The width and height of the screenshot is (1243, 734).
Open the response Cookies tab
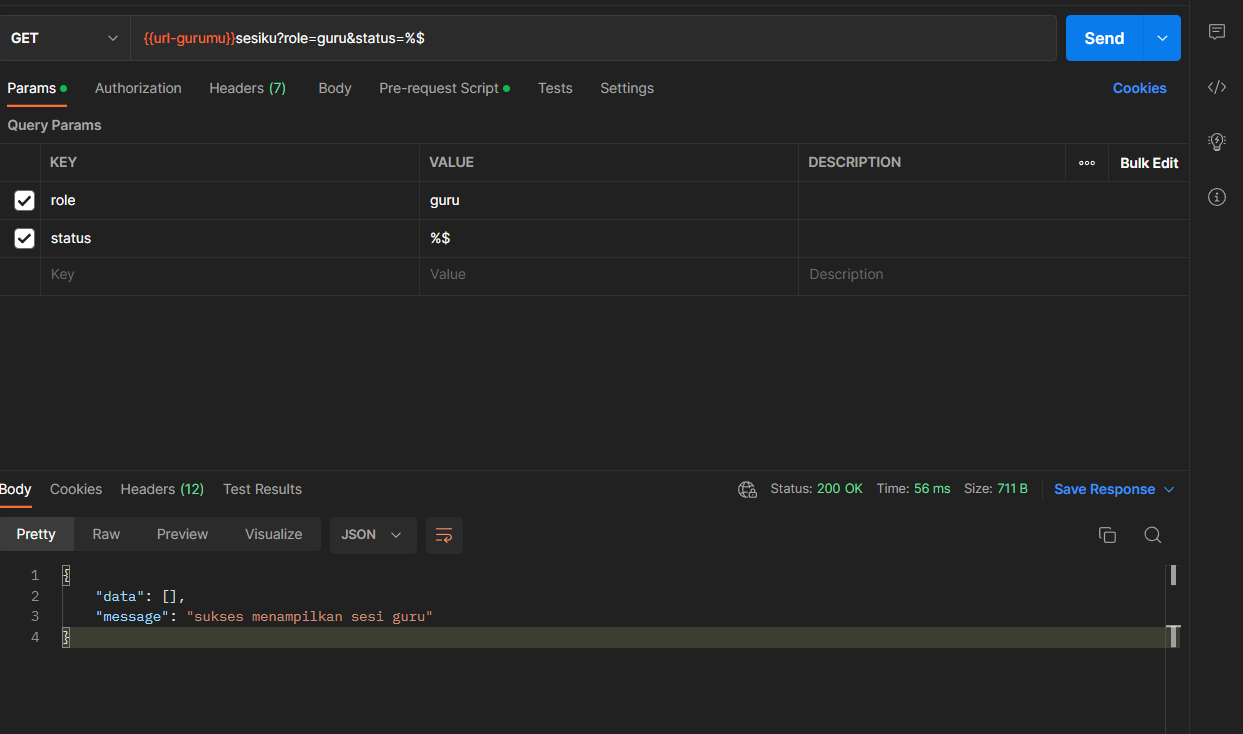pyautogui.click(x=76, y=489)
